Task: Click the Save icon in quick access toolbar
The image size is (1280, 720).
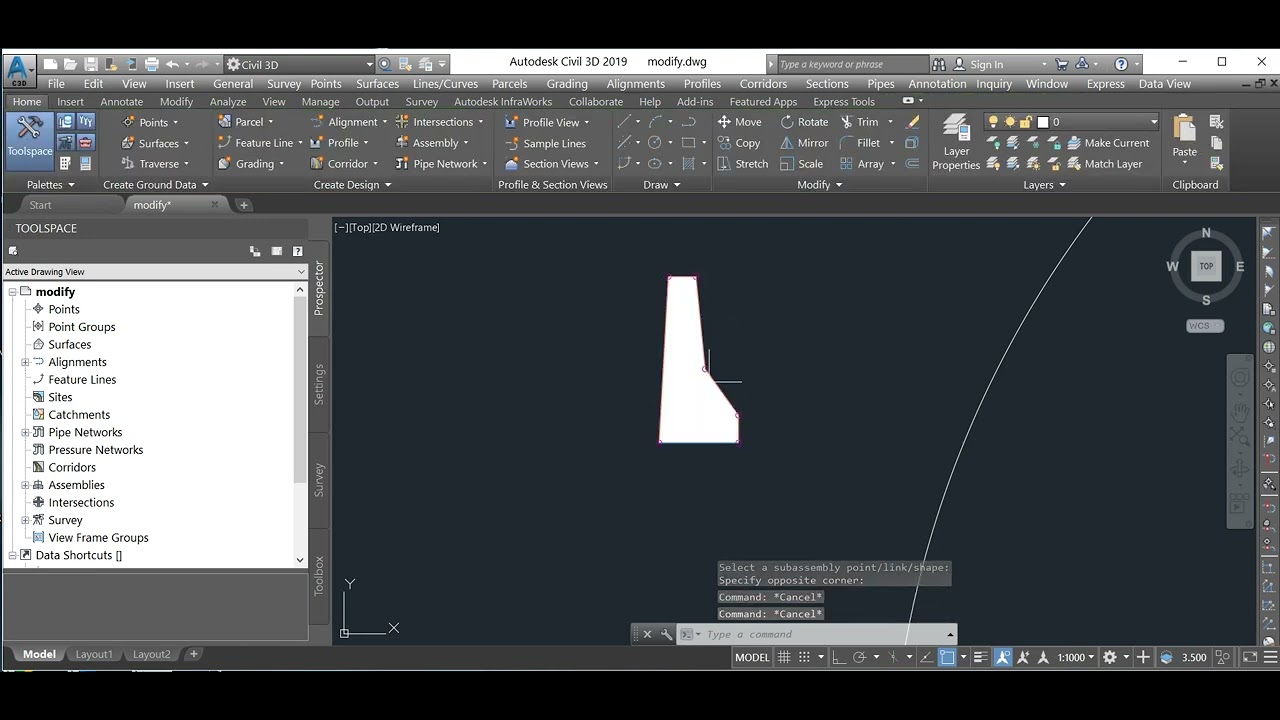Action: (91, 64)
